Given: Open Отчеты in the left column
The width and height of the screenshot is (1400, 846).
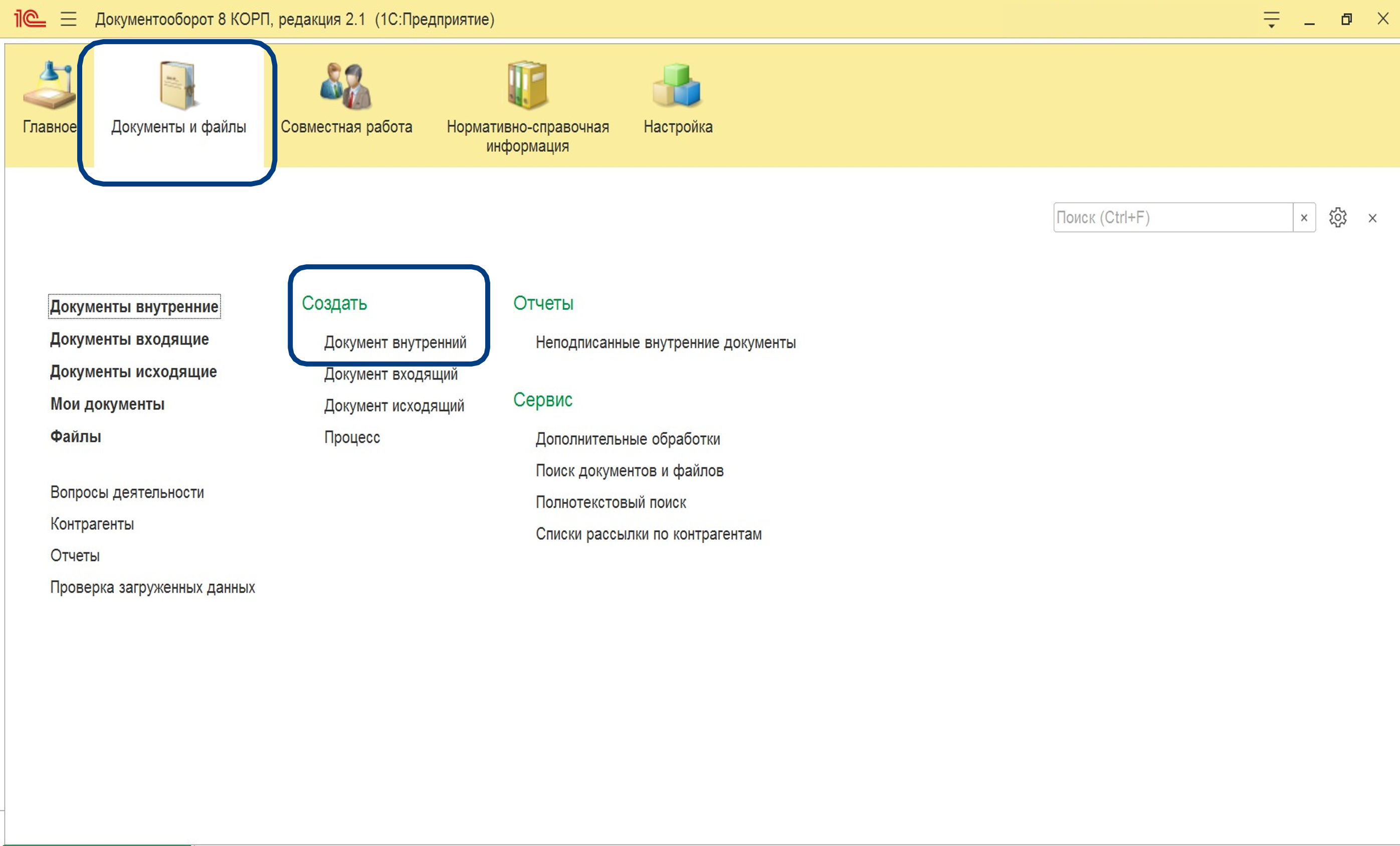Looking at the screenshot, I should click(75, 556).
